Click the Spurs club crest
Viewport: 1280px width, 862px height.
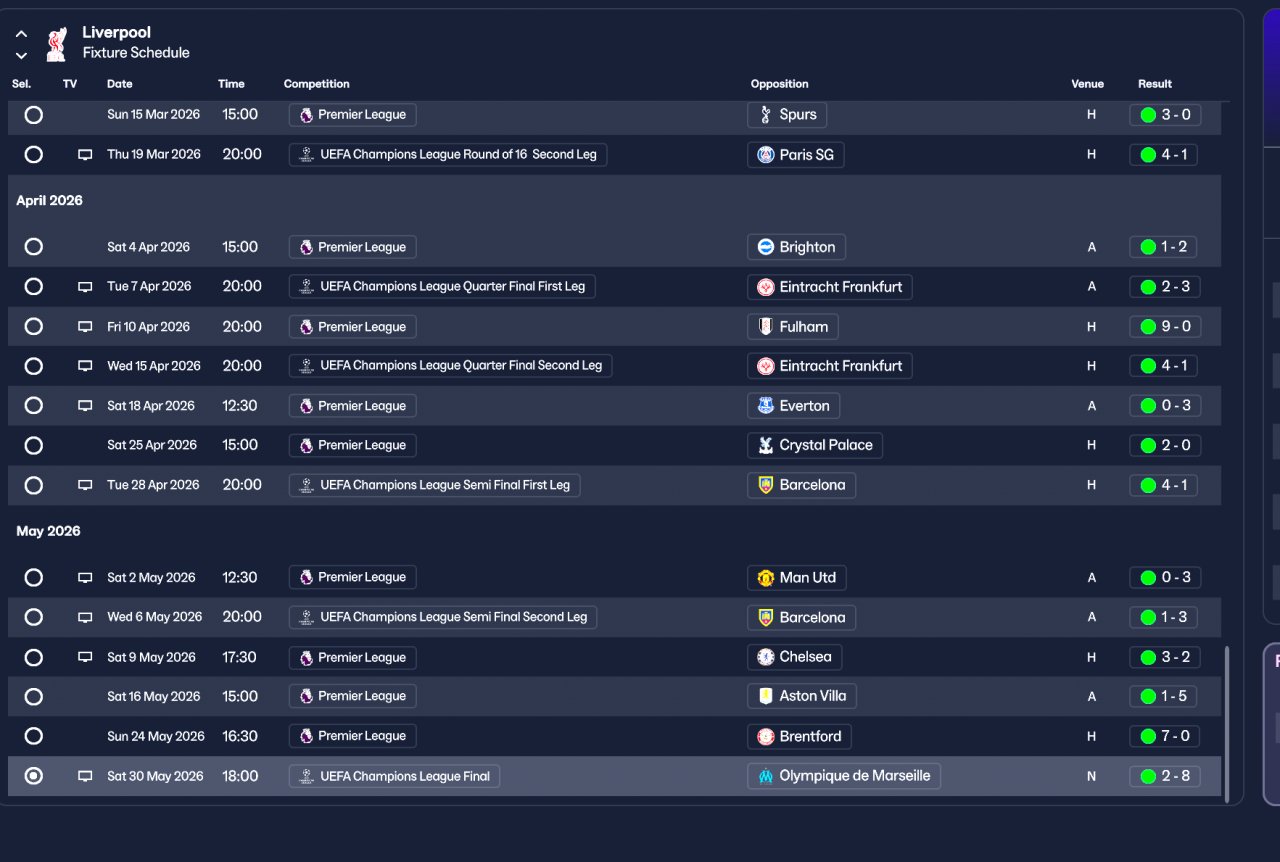pos(766,115)
